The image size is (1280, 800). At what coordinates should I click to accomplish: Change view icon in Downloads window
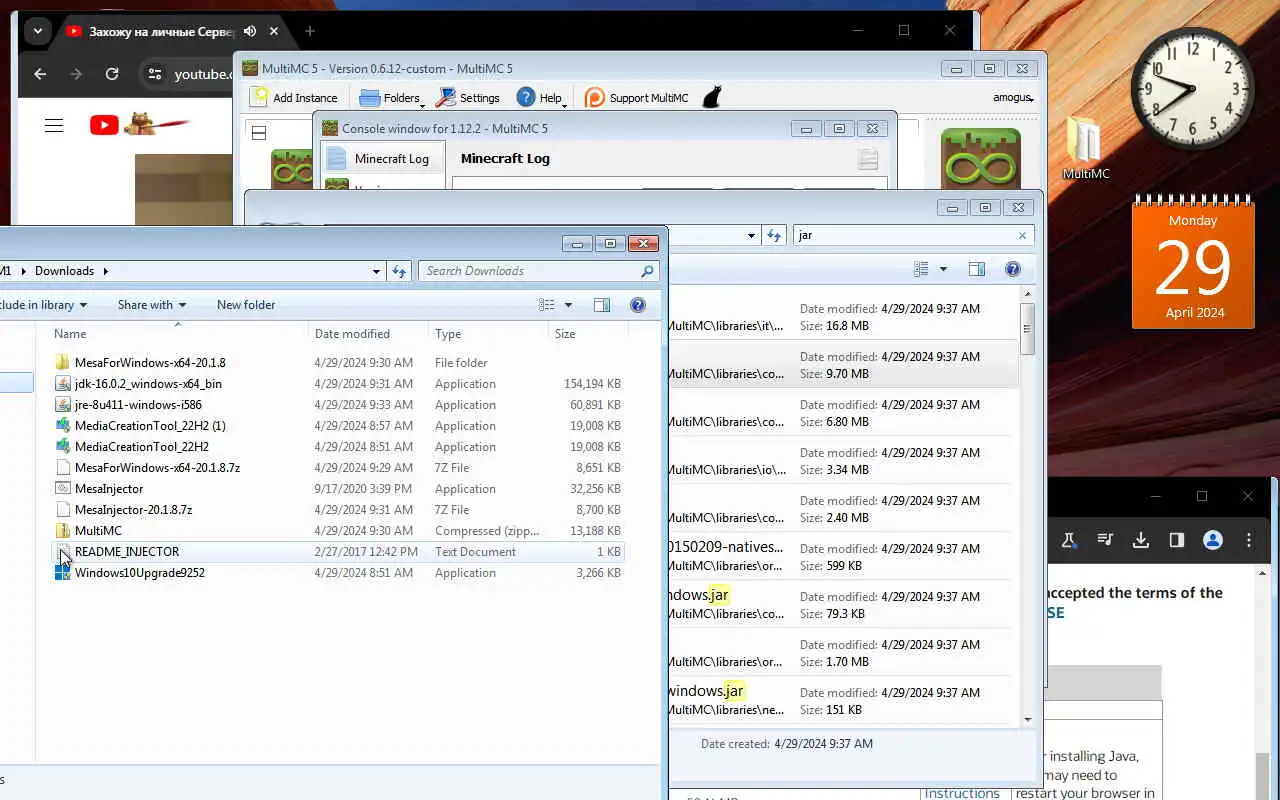[547, 305]
